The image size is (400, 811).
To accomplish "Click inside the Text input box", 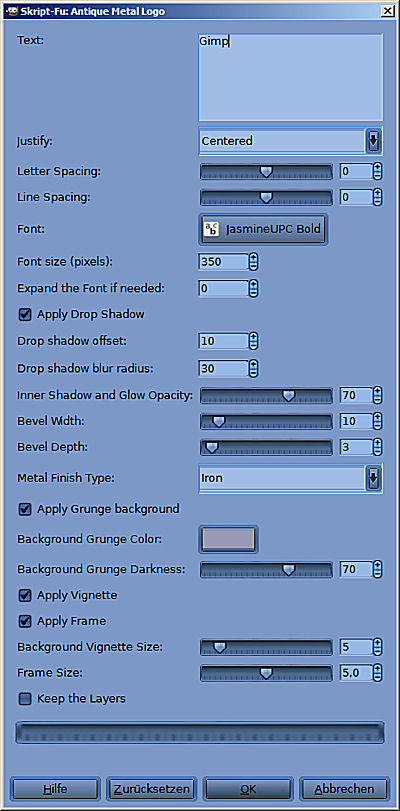I will (291, 78).
